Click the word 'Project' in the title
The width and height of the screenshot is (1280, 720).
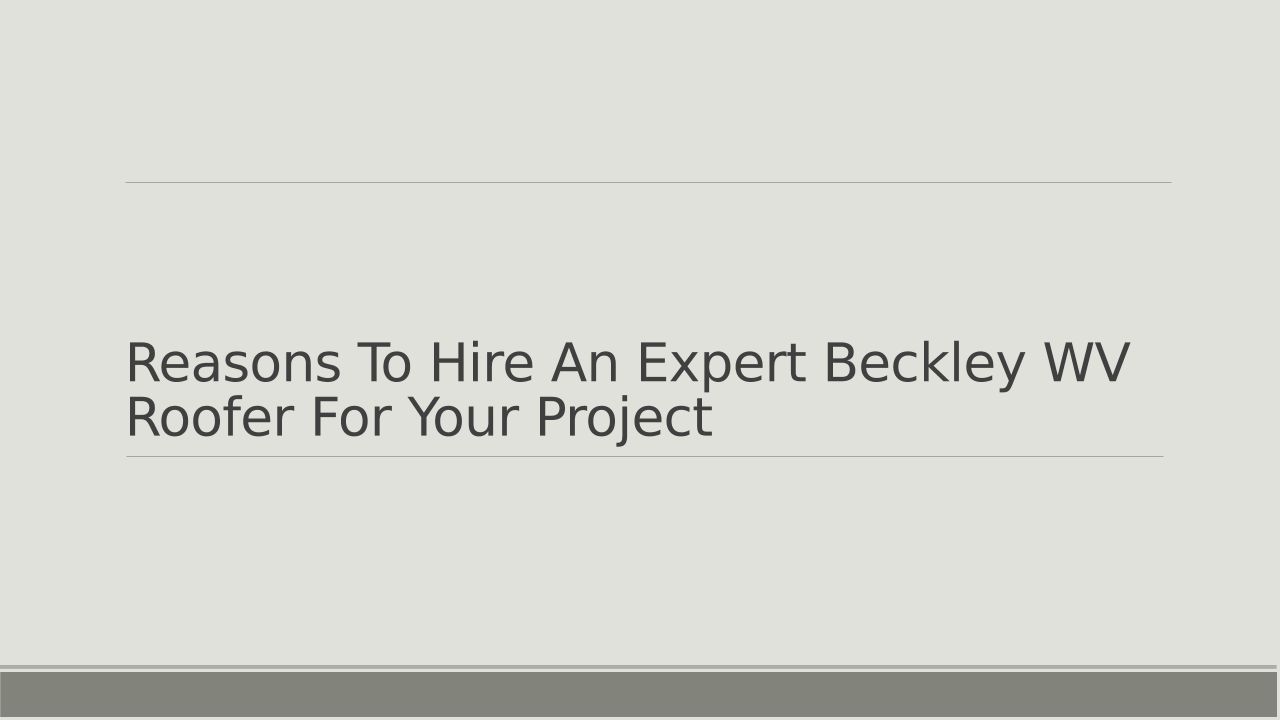tap(624, 417)
